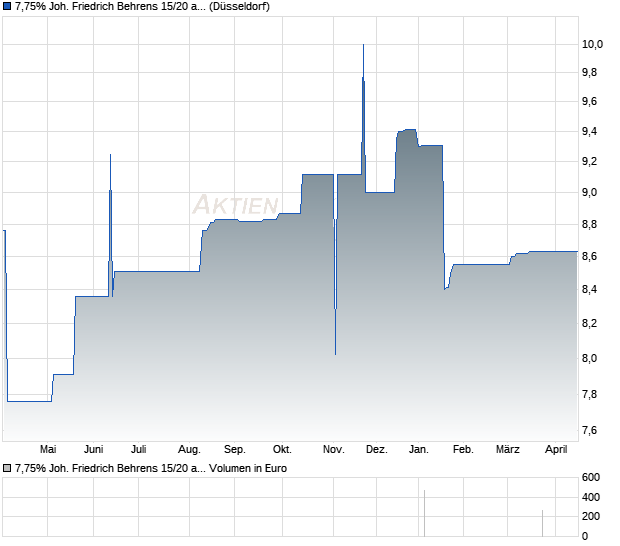
Task: Click the 'Juni' month label
Action: [x=94, y=450]
